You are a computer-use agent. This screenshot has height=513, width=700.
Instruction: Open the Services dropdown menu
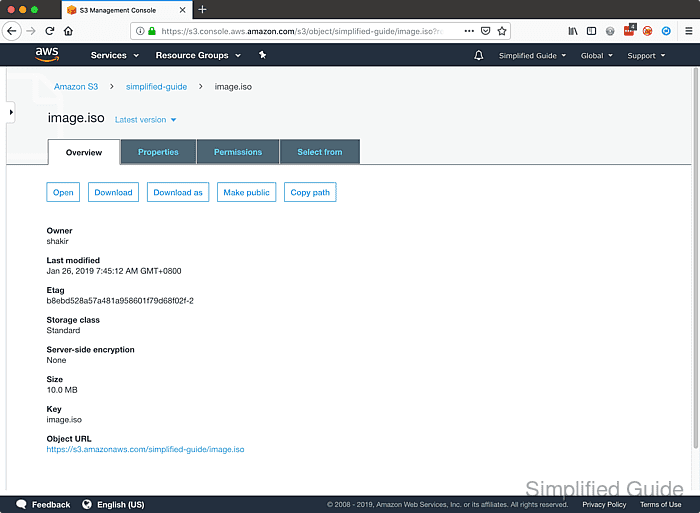115,55
